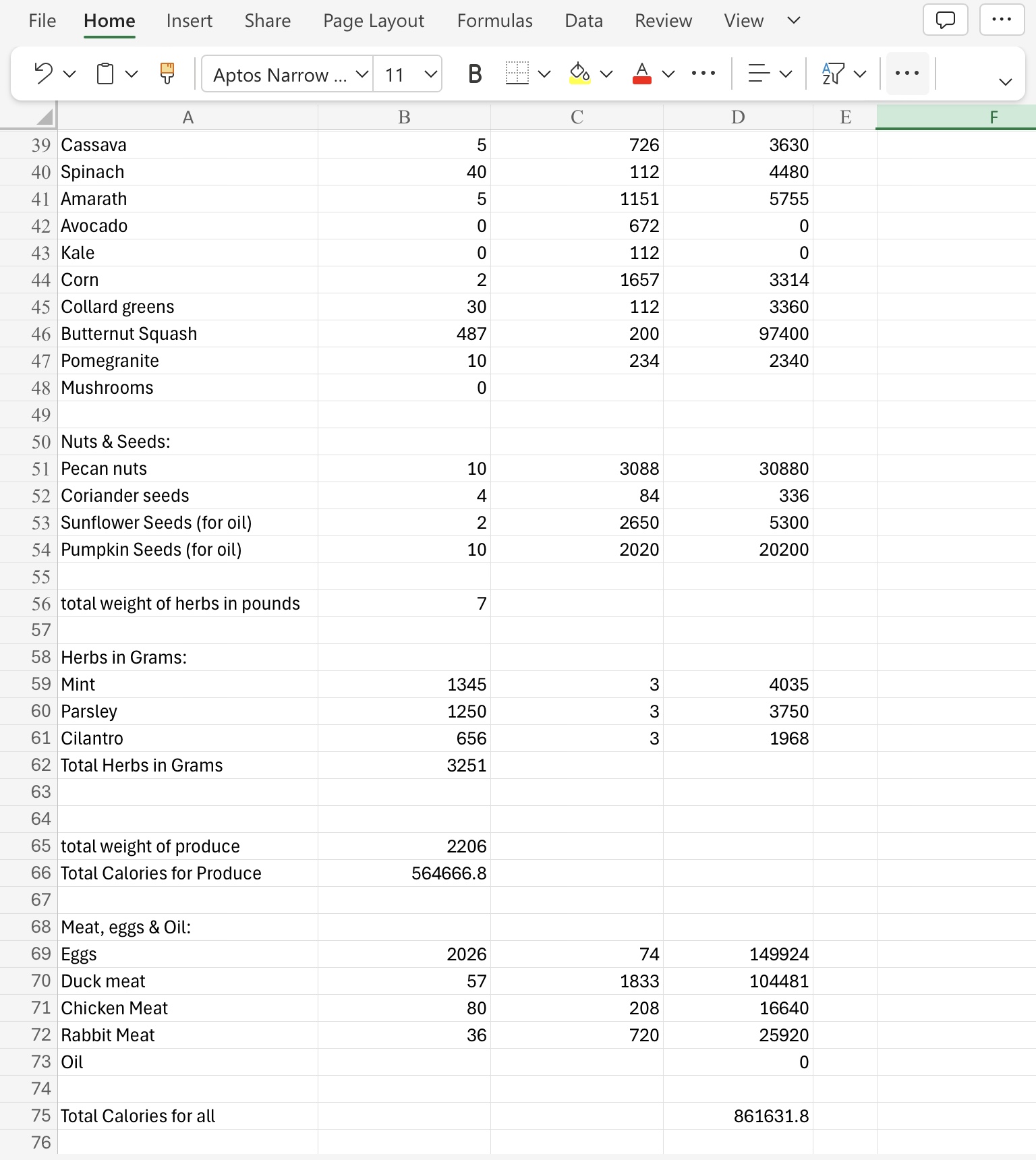Open the font size dropdown

click(x=430, y=74)
